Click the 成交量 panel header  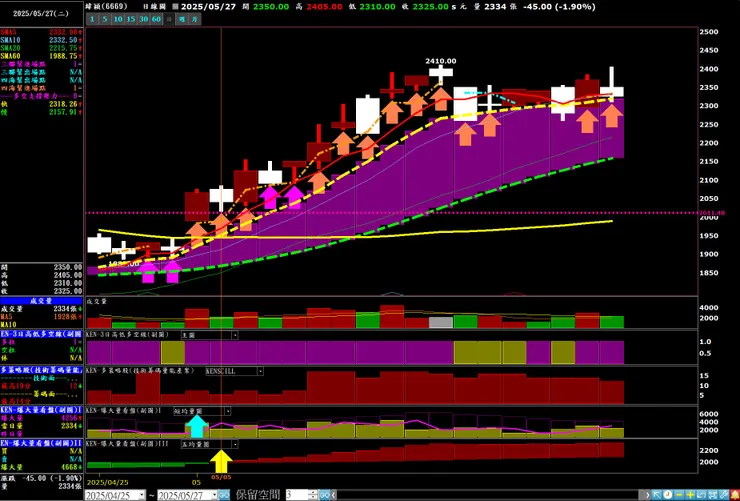[42, 301]
